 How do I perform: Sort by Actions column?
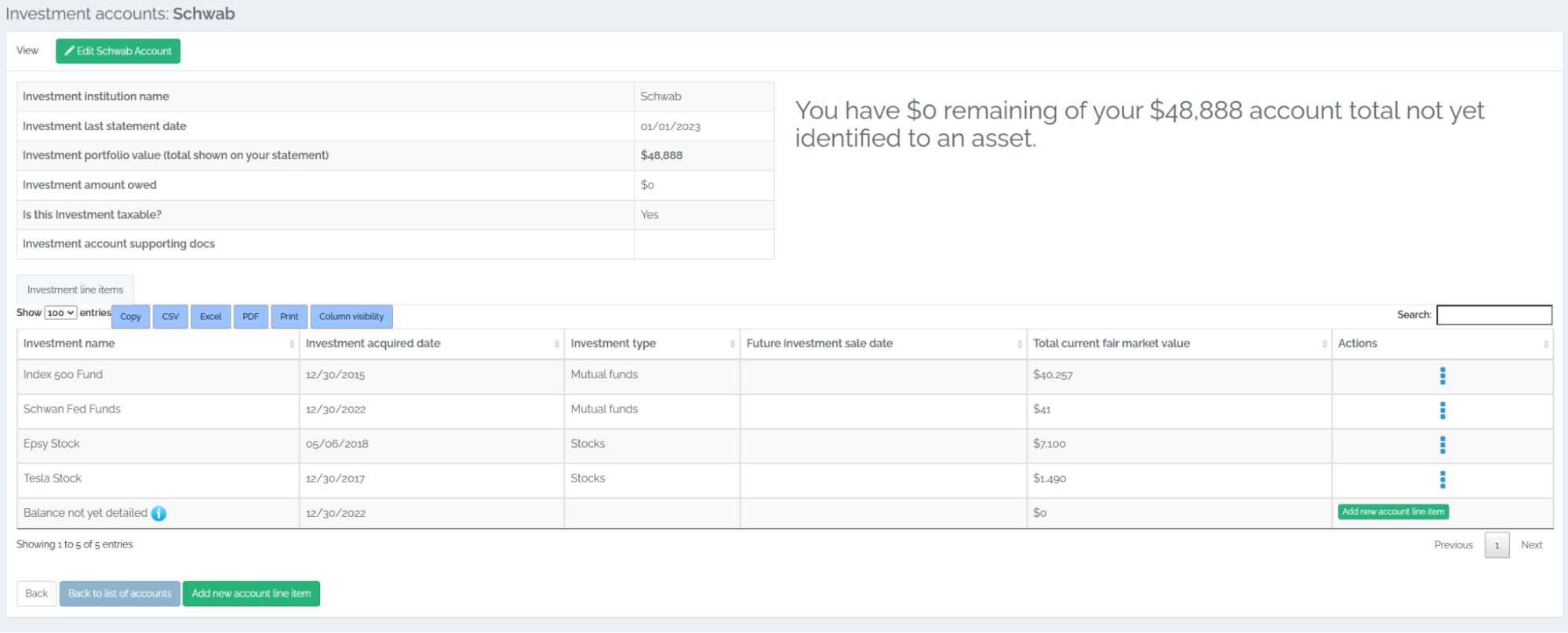click(x=1442, y=344)
